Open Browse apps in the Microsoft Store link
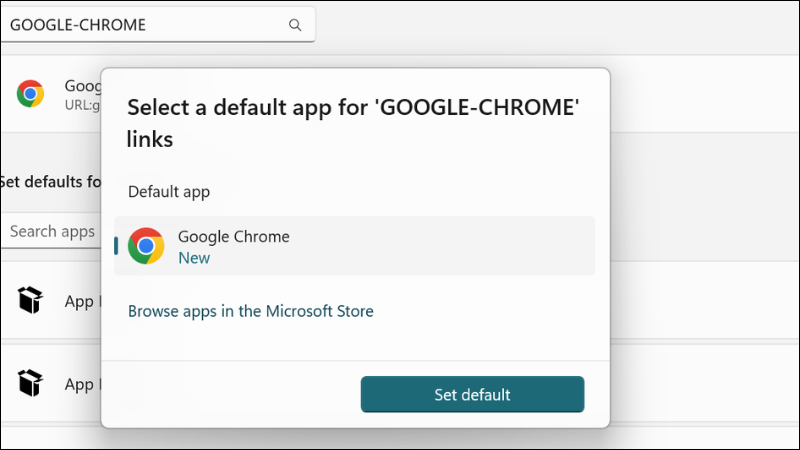Screen dimensions: 800x450 tap(251, 311)
